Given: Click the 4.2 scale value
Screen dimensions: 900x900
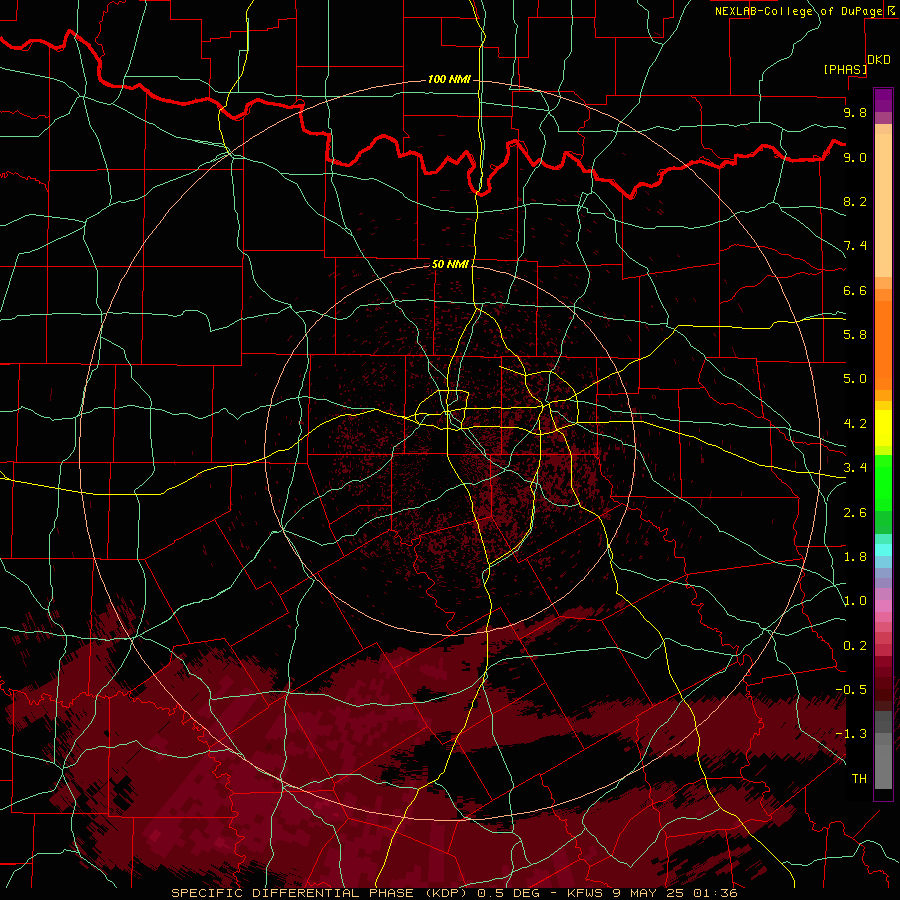Looking at the screenshot, I should (855, 424).
